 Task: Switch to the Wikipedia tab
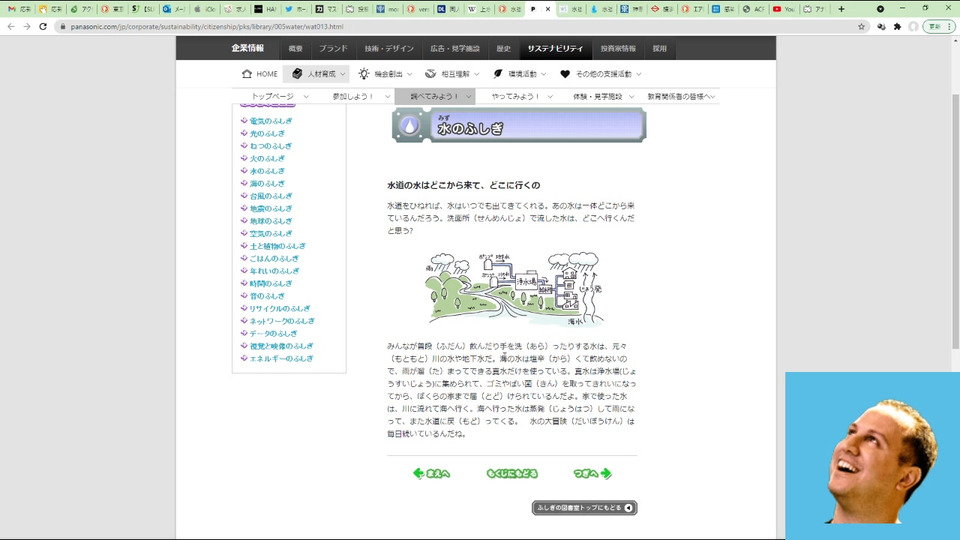[x=479, y=9]
